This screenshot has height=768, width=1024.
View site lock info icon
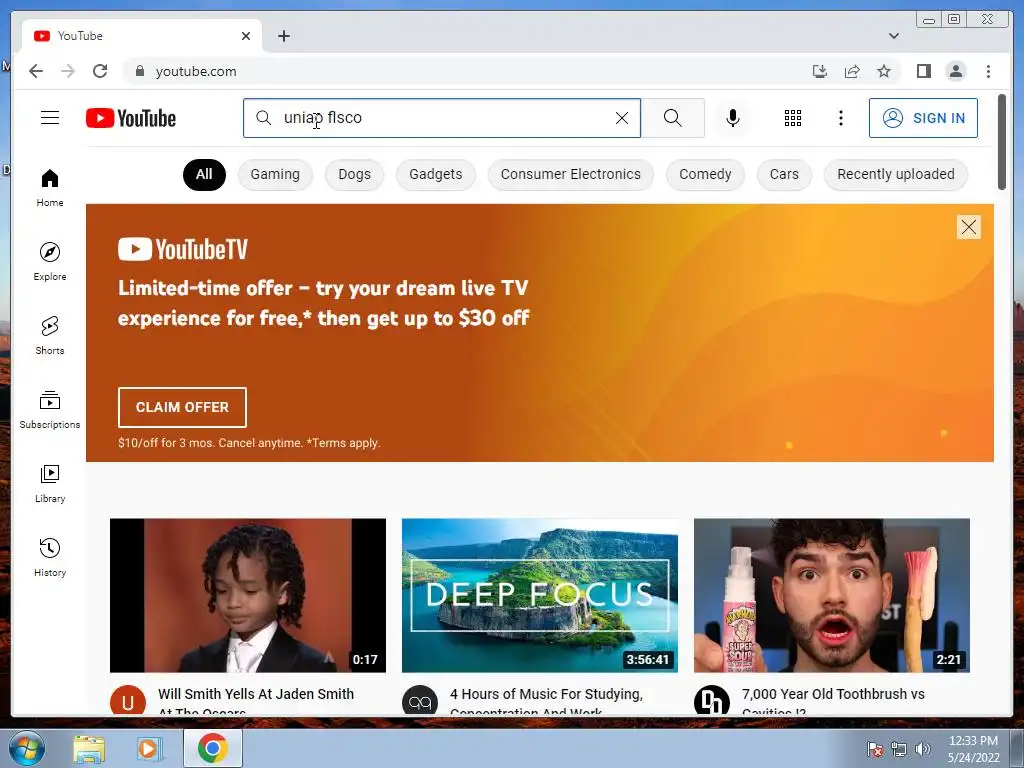tap(139, 71)
